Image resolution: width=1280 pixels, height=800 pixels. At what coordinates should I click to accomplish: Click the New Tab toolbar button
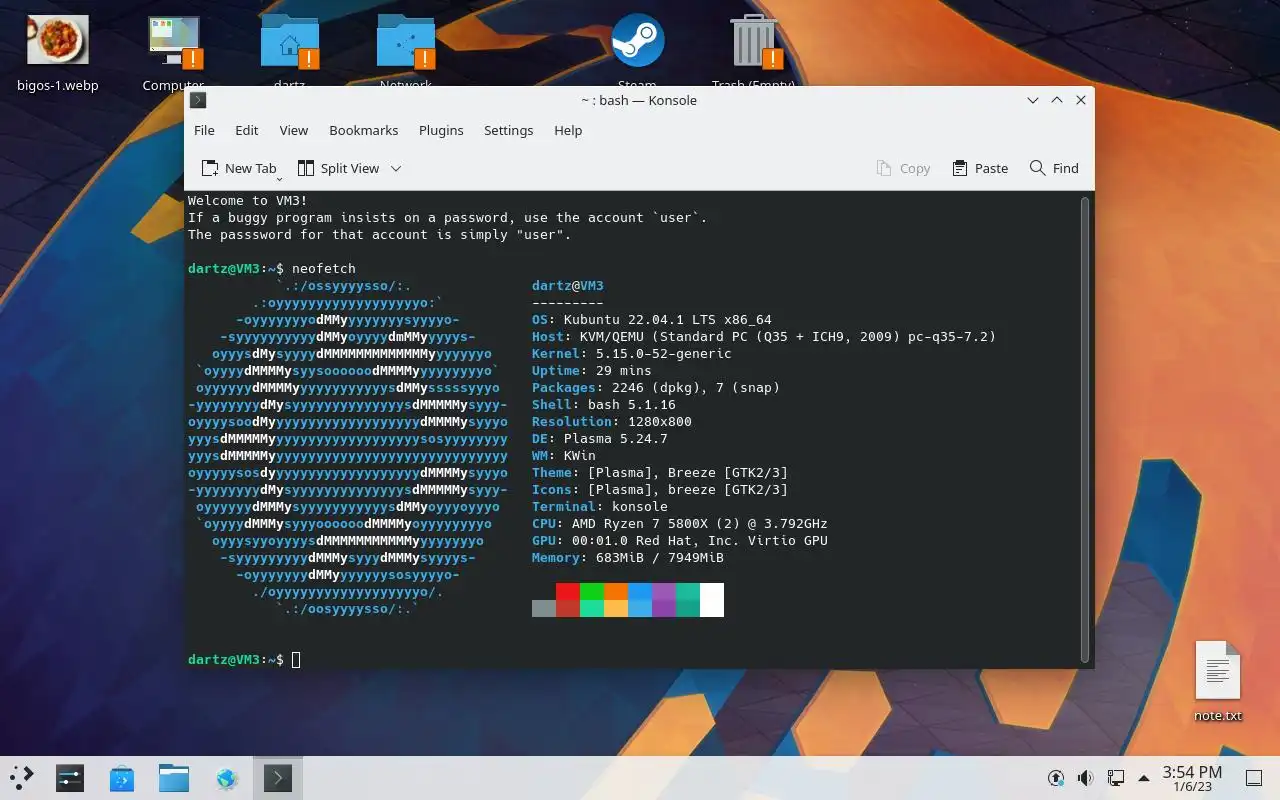point(239,168)
